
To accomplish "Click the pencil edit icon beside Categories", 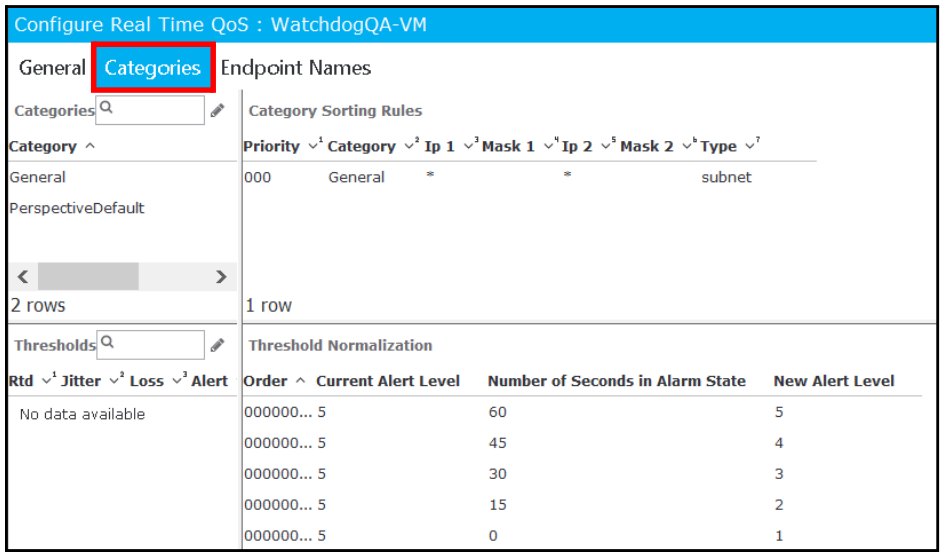I will point(217,110).
